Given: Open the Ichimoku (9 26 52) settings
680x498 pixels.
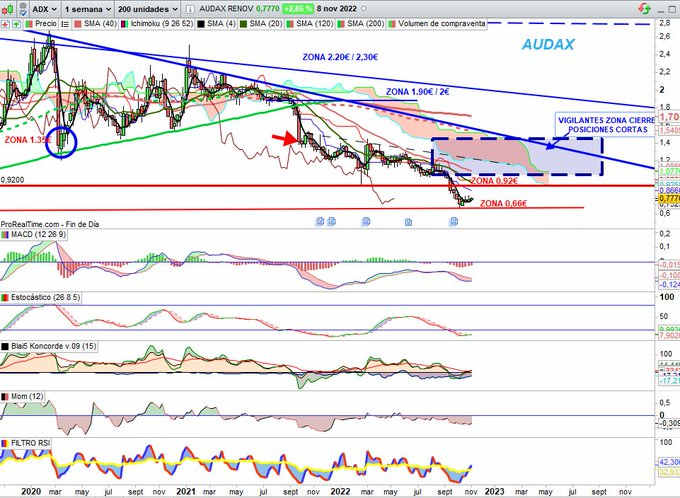Looking at the screenshot, I should 162,24.
